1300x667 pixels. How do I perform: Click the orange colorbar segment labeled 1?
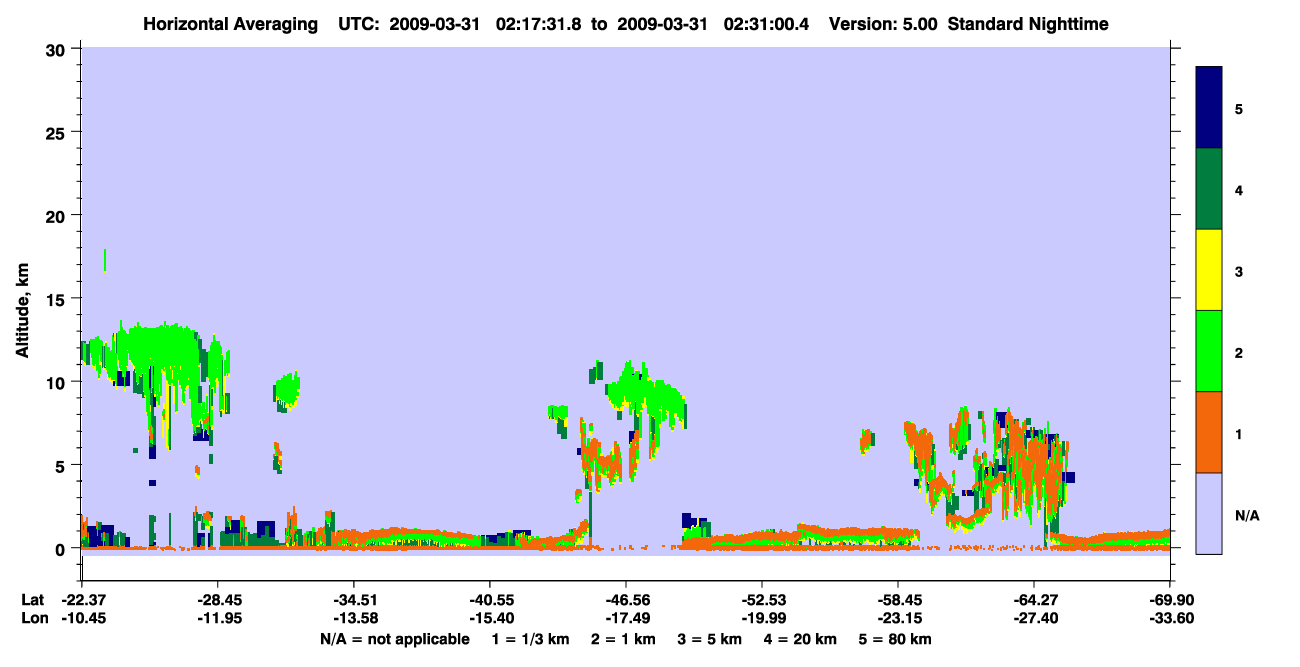click(1209, 432)
